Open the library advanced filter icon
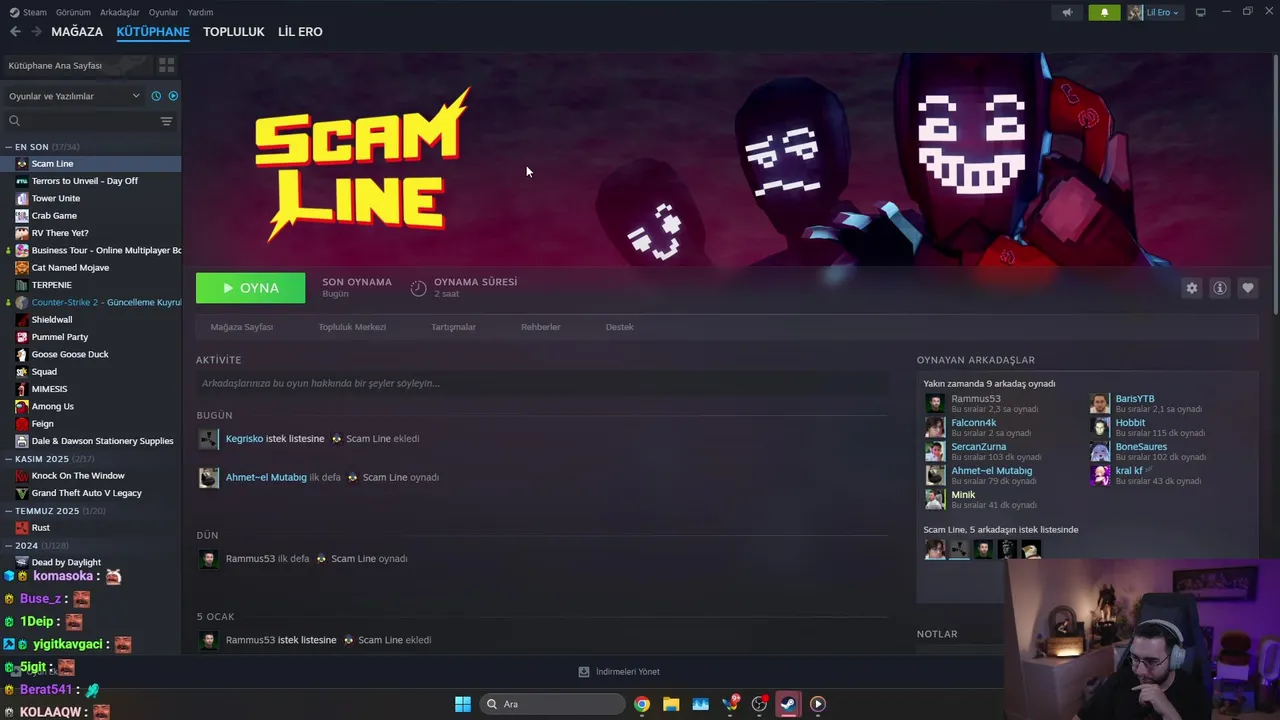Viewport: 1280px width, 720px height. pos(166,121)
